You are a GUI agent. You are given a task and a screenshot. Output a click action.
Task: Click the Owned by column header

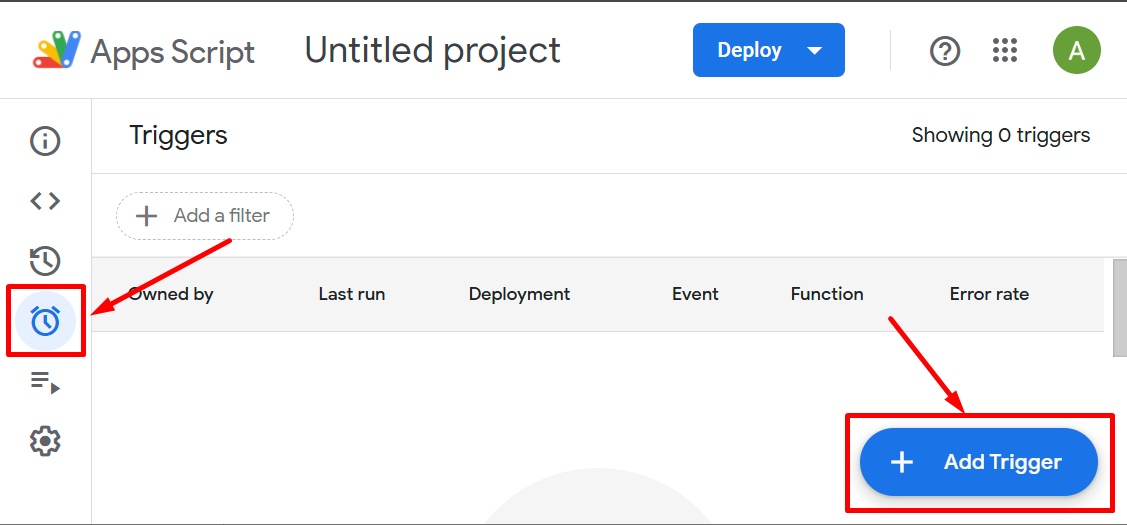(x=171, y=294)
